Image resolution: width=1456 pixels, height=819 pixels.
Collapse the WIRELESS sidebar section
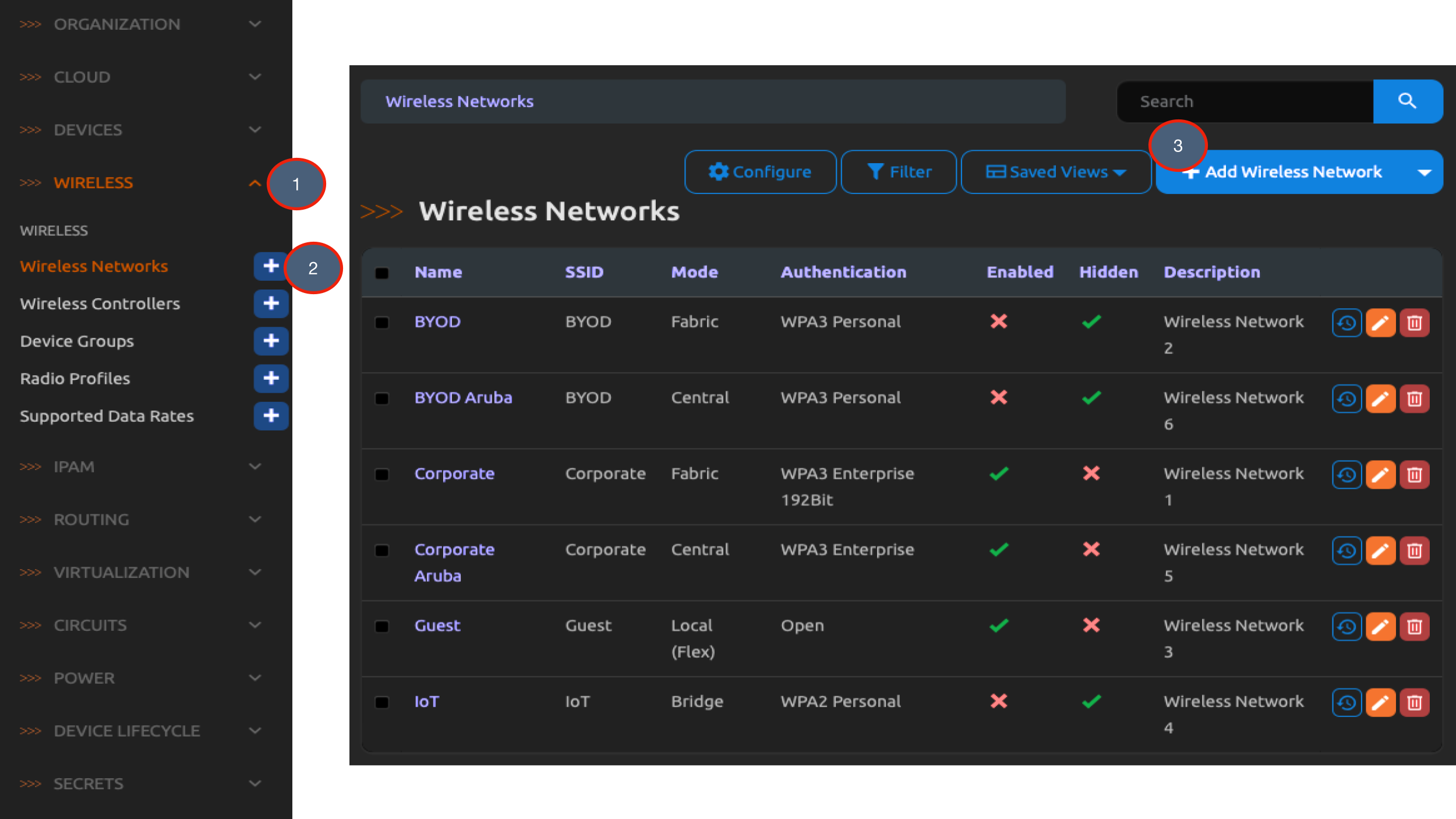click(255, 182)
